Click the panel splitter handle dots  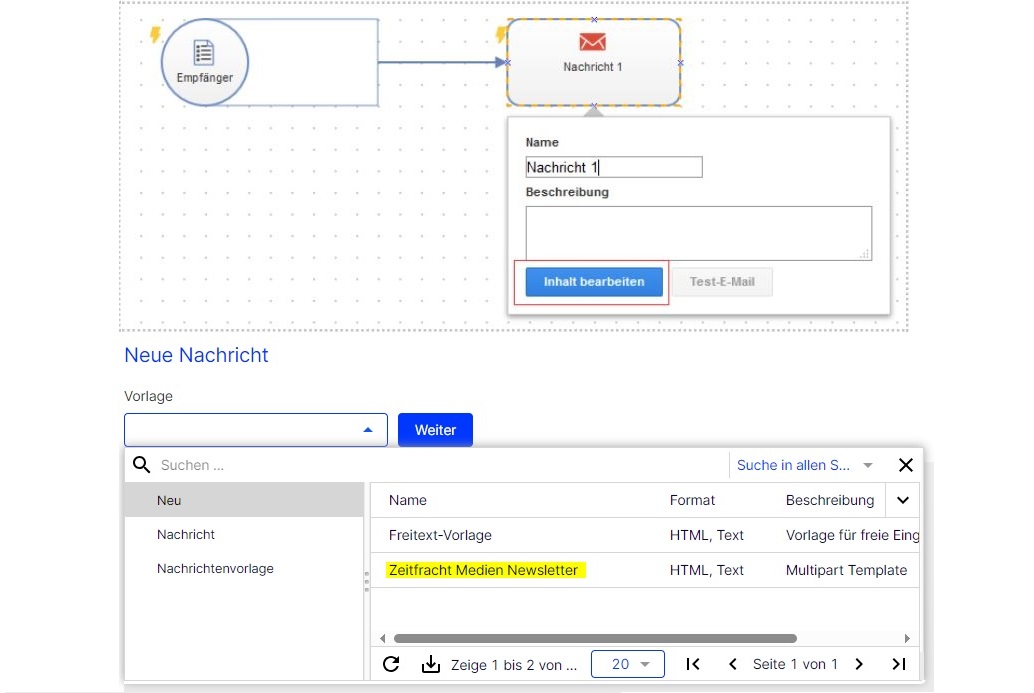367,582
